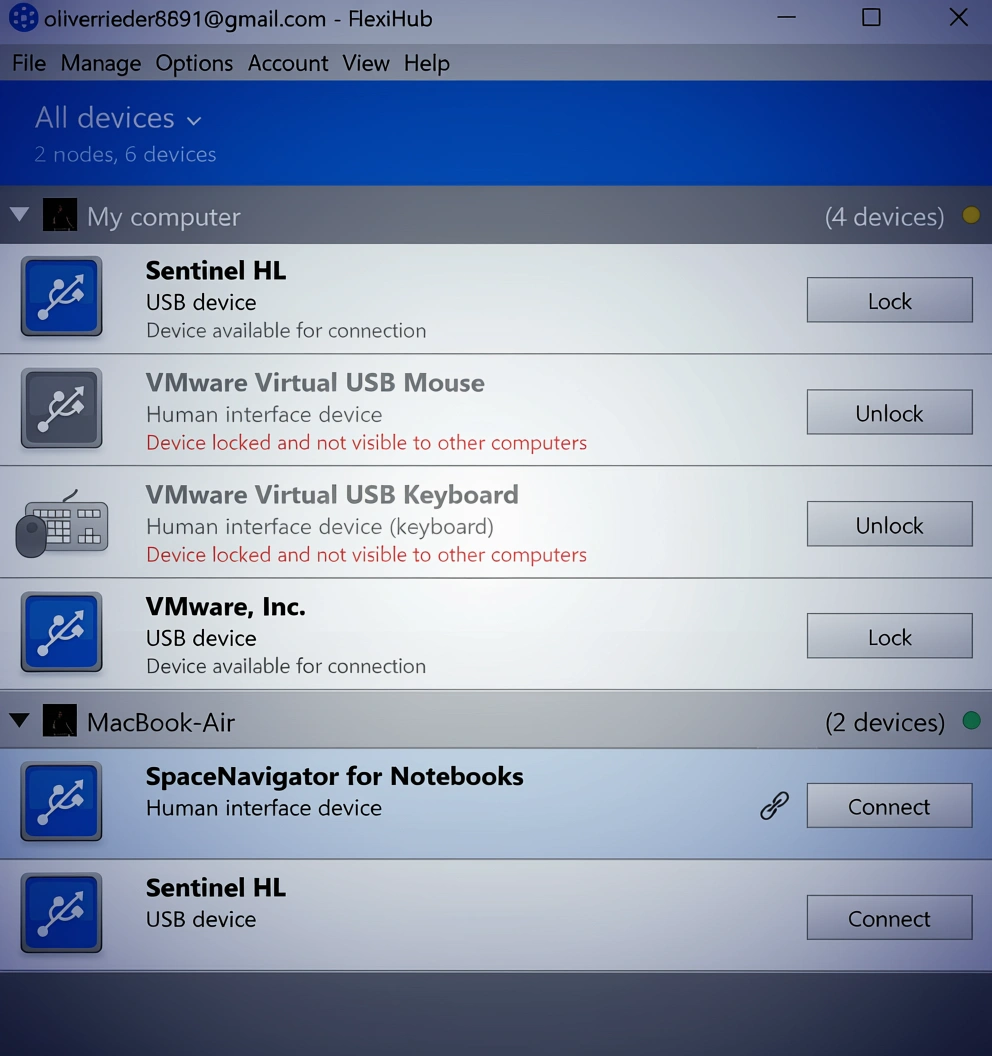Click the Sentinel HL USB icon under My computer
This screenshot has height=1056, width=992.
pos(61,297)
